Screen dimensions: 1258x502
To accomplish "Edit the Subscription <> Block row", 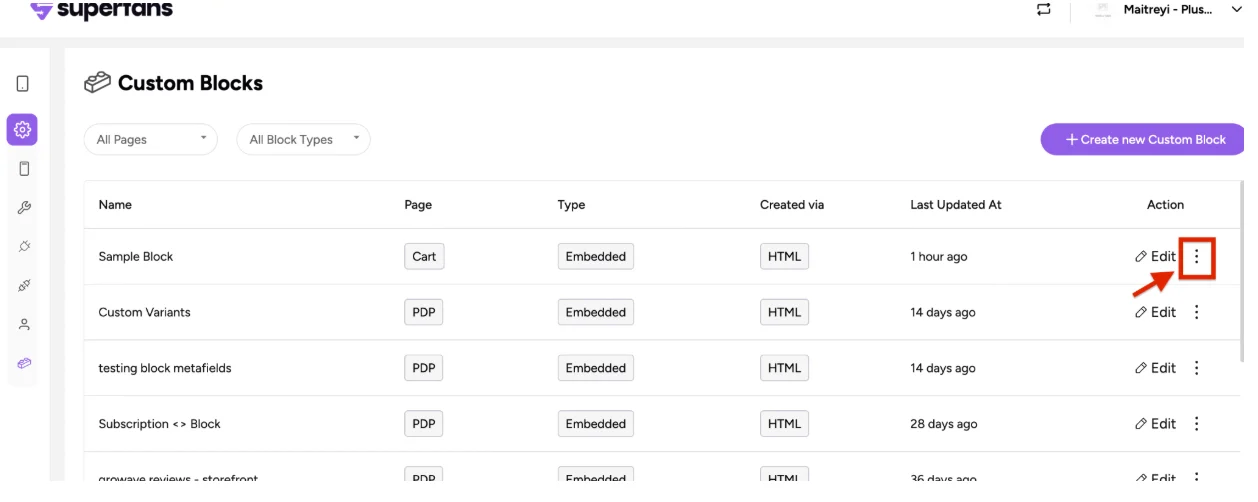I will click(x=1155, y=424).
